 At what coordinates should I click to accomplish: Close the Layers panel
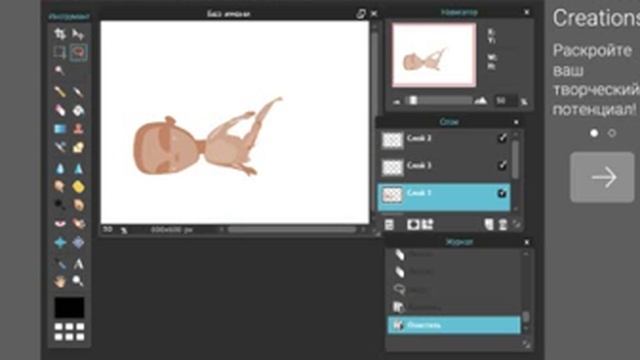[516, 122]
